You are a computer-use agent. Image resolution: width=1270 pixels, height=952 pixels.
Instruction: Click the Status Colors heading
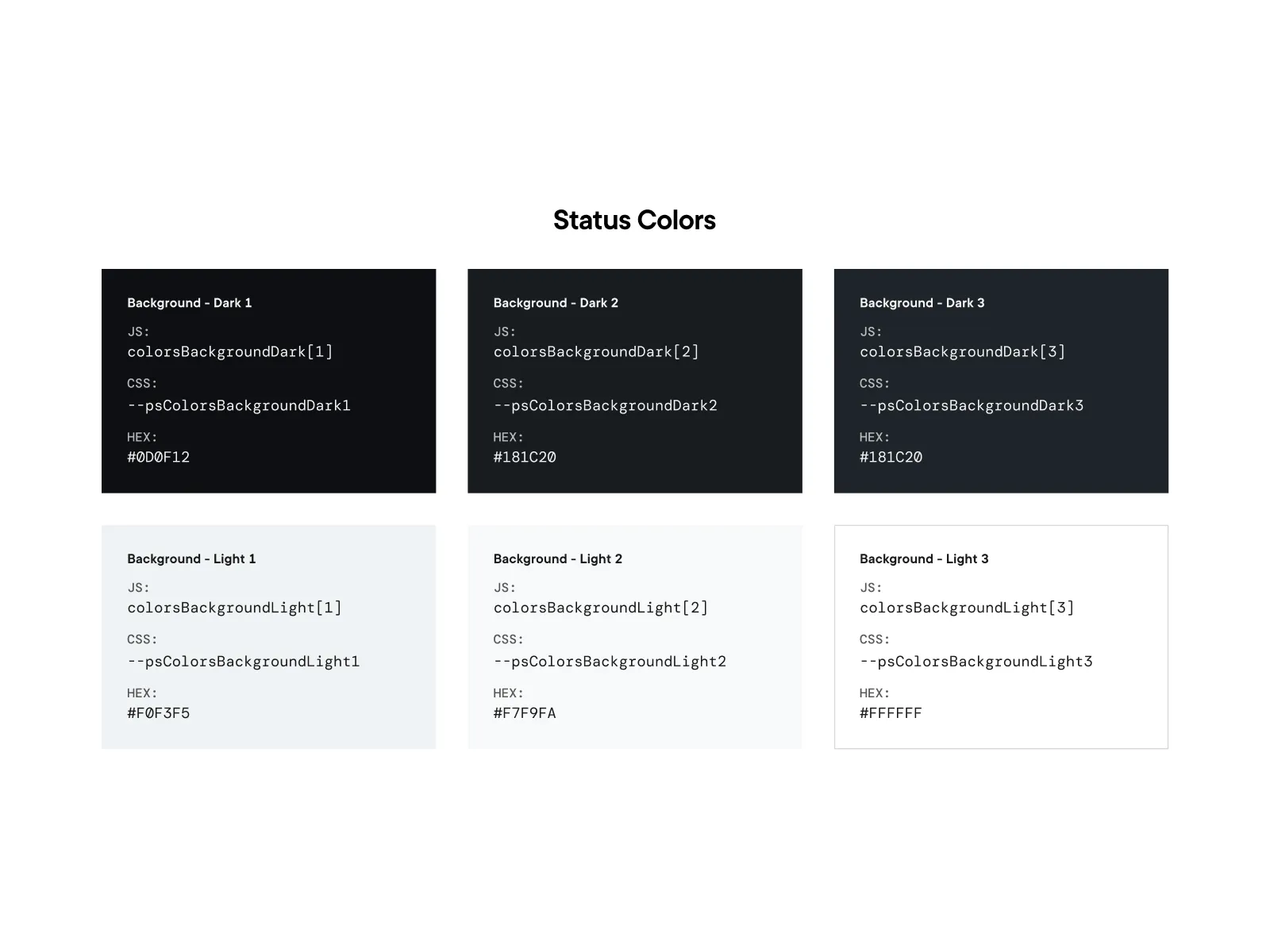coord(634,220)
